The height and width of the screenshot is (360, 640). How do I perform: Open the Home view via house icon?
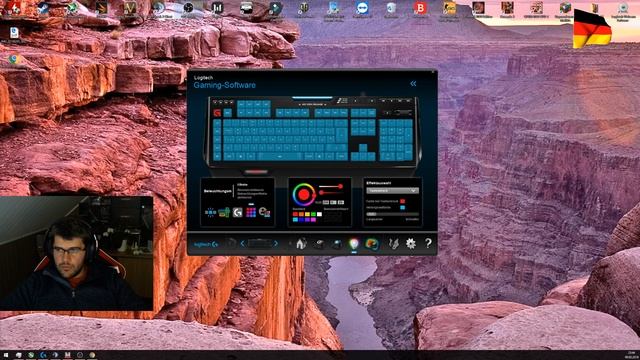click(x=301, y=243)
